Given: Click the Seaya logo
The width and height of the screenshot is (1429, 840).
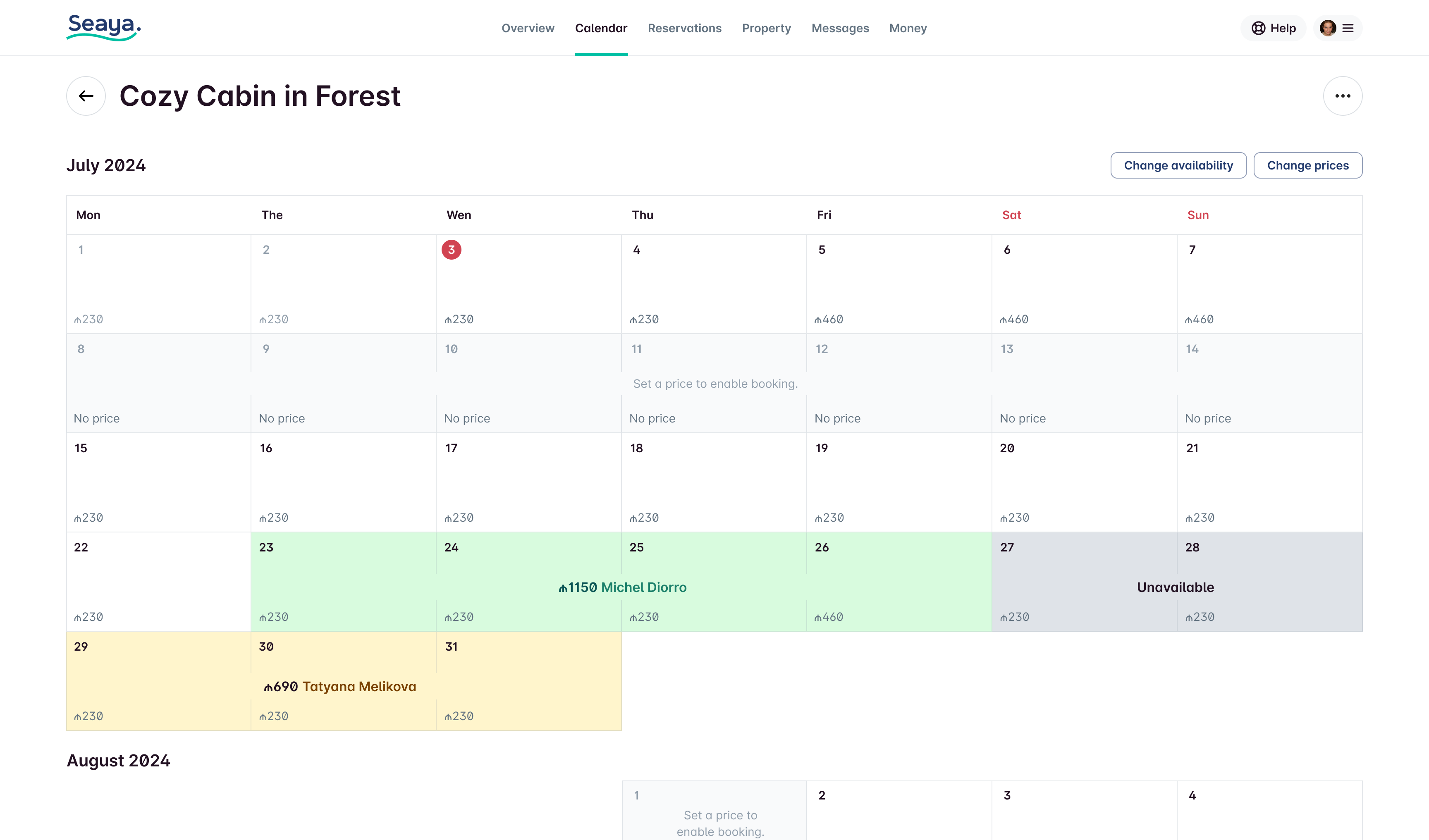Looking at the screenshot, I should pyautogui.click(x=103, y=27).
